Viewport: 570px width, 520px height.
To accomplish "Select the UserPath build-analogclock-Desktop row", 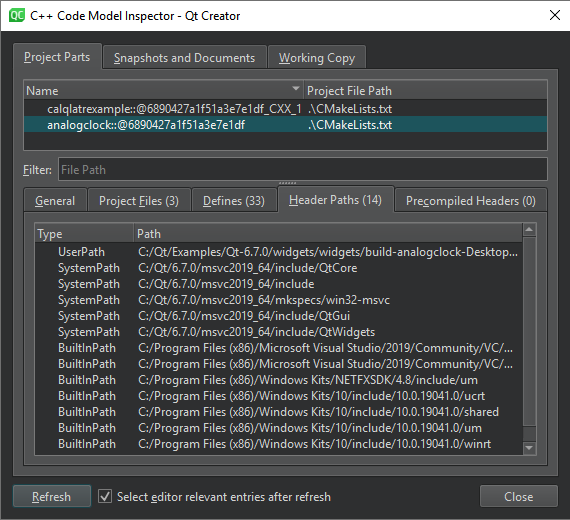I will click(x=279, y=252).
